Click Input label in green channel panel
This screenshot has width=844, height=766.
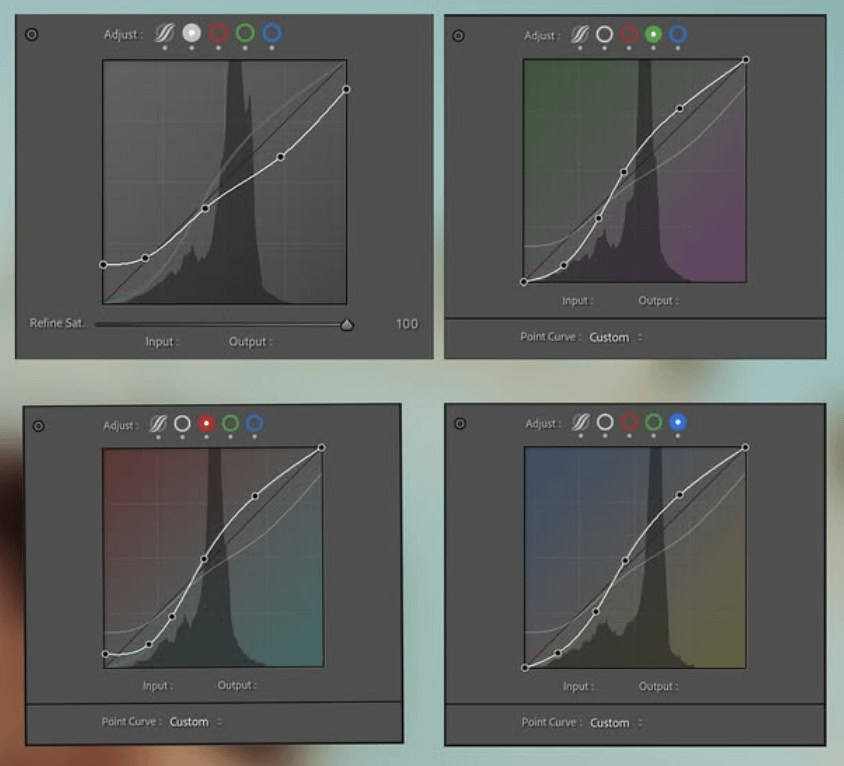578,301
